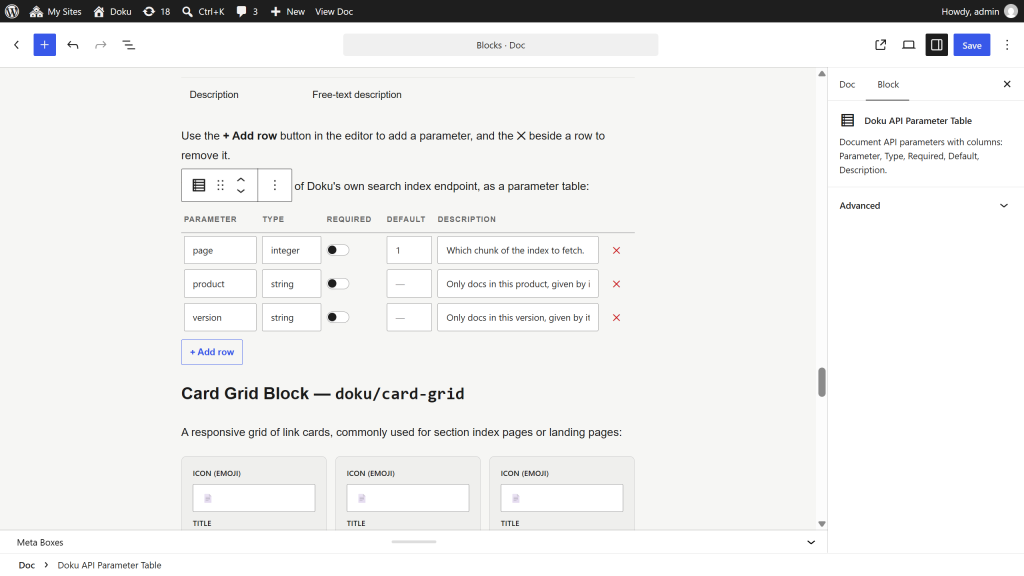Toggle Required for the version parameter
Image resolution: width=1024 pixels, height=576 pixels.
click(338, 317)
